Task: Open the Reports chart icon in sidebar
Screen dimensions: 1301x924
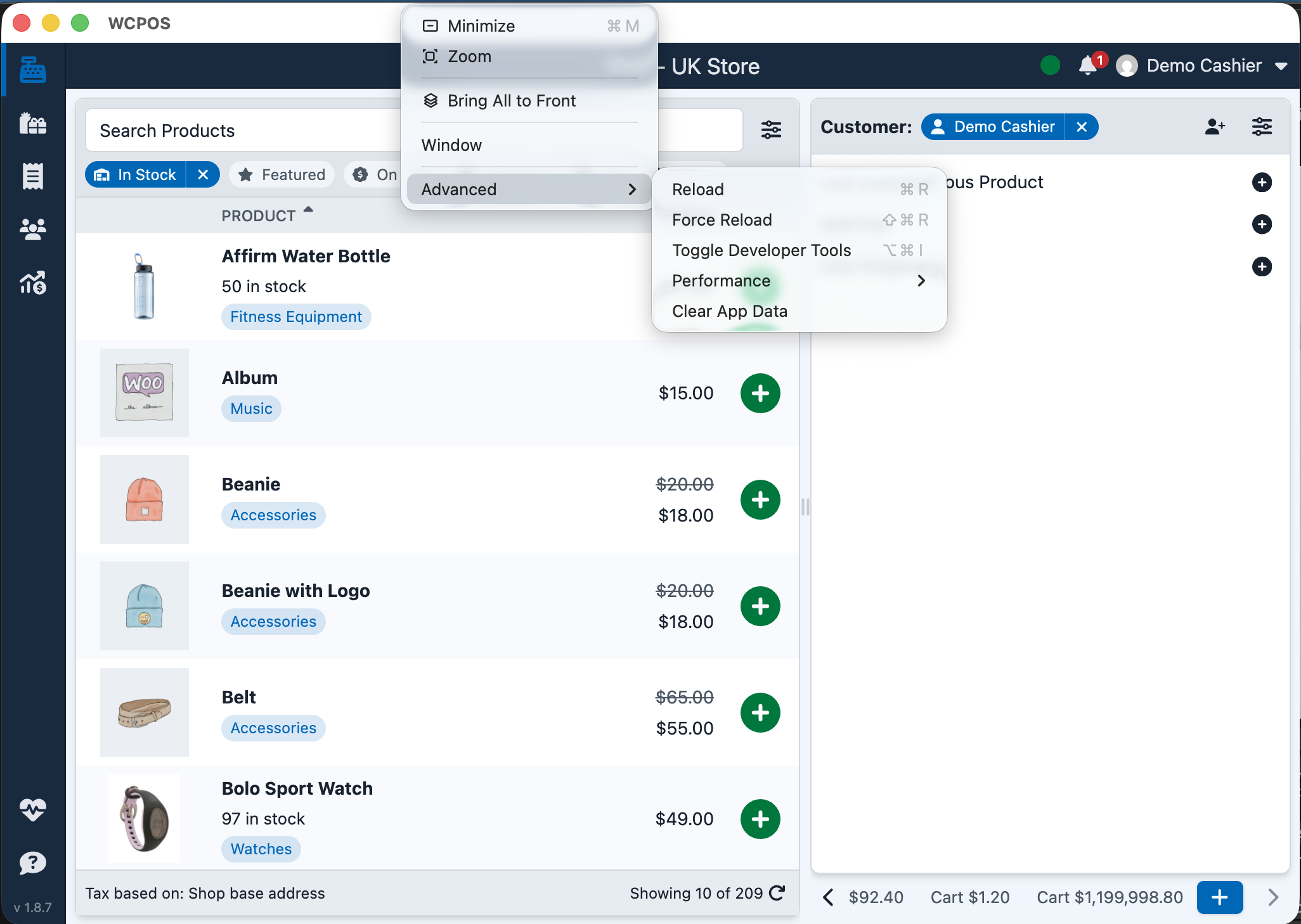Action: click(33, 283)
